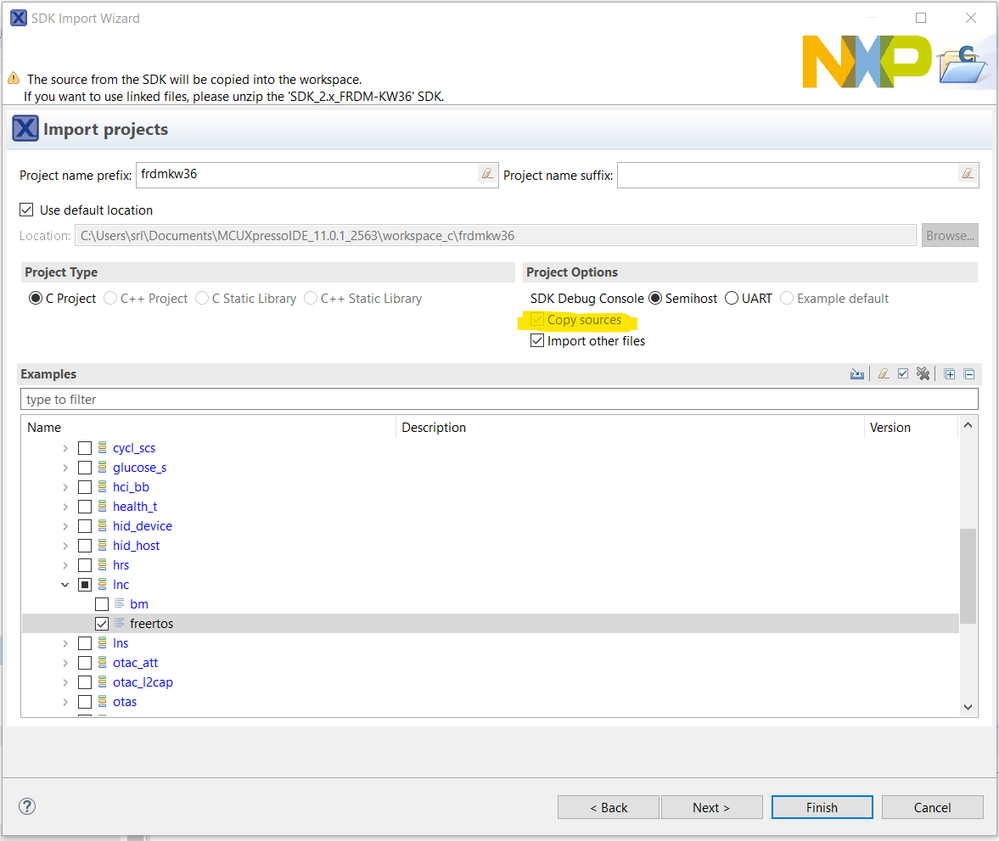Click the Version column header
The width and height of the screenshot is (999, 841).
911,428
